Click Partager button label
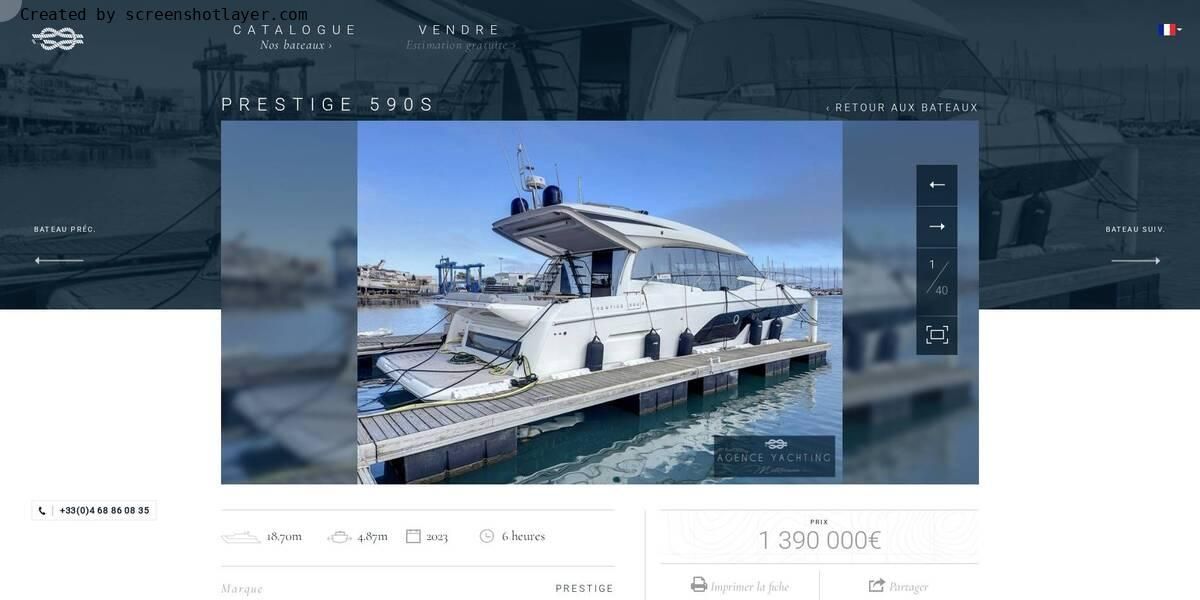 pyautogui.click(x=908, y=587)
